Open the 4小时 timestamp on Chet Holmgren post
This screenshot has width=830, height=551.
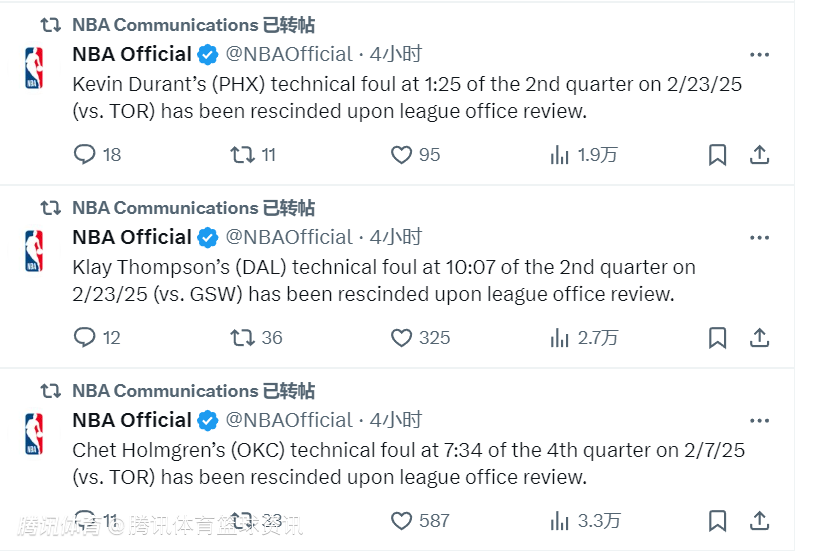(396, 420)
